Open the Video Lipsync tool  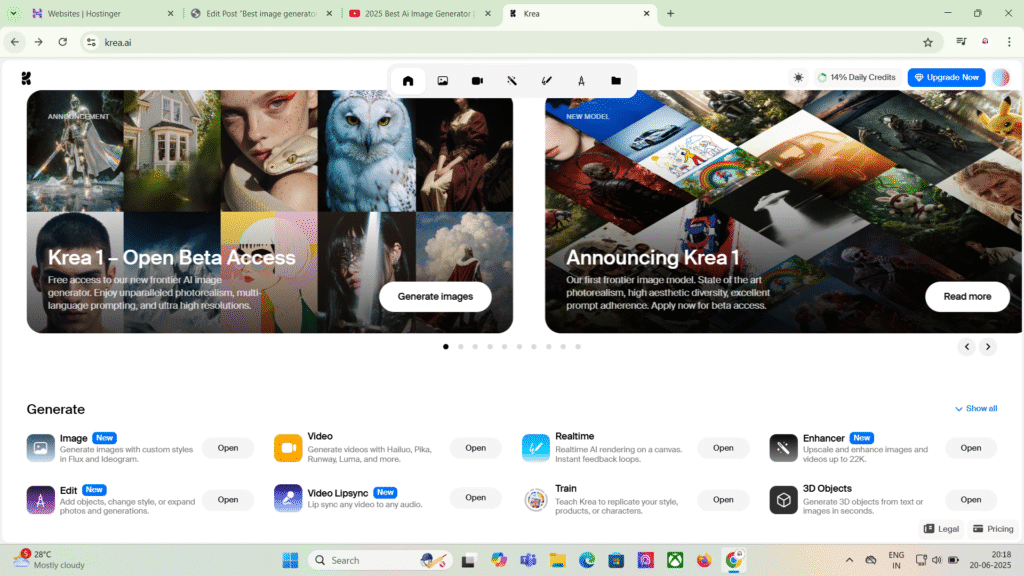point(475,498)
